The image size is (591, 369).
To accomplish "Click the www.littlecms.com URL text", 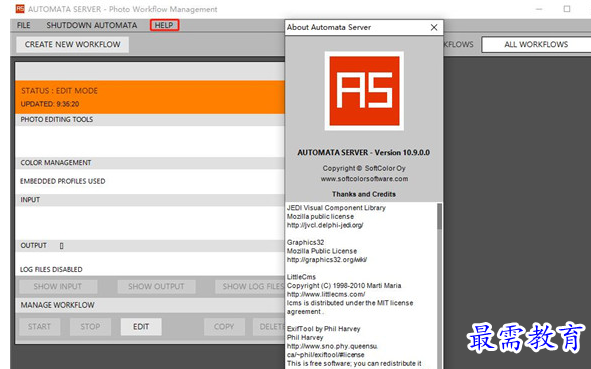I will [x=326, y=294].
